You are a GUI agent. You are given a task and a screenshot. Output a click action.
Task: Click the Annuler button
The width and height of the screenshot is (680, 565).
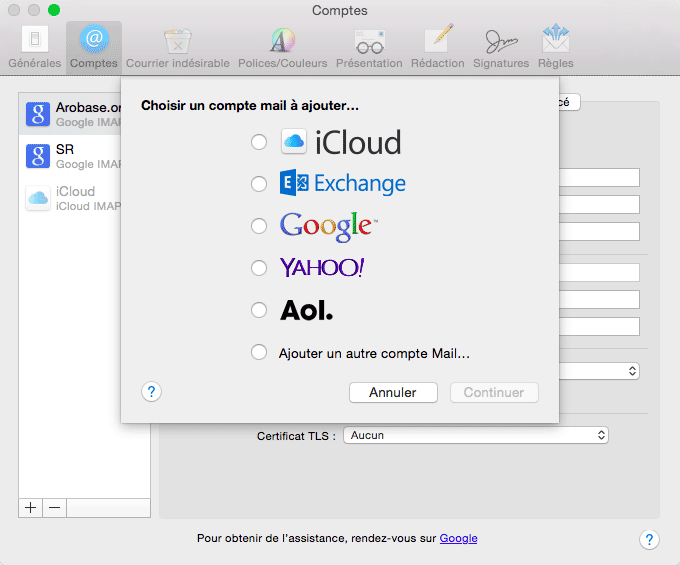[x=393, y=392]
